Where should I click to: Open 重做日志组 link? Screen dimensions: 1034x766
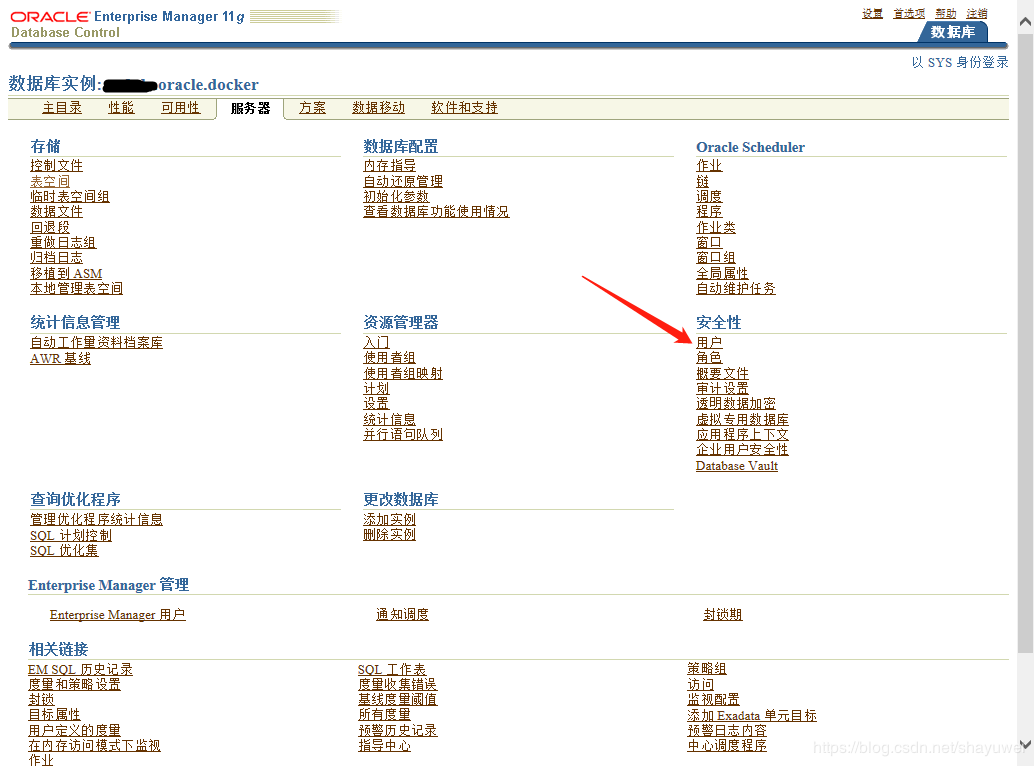(x=63, y=243)
